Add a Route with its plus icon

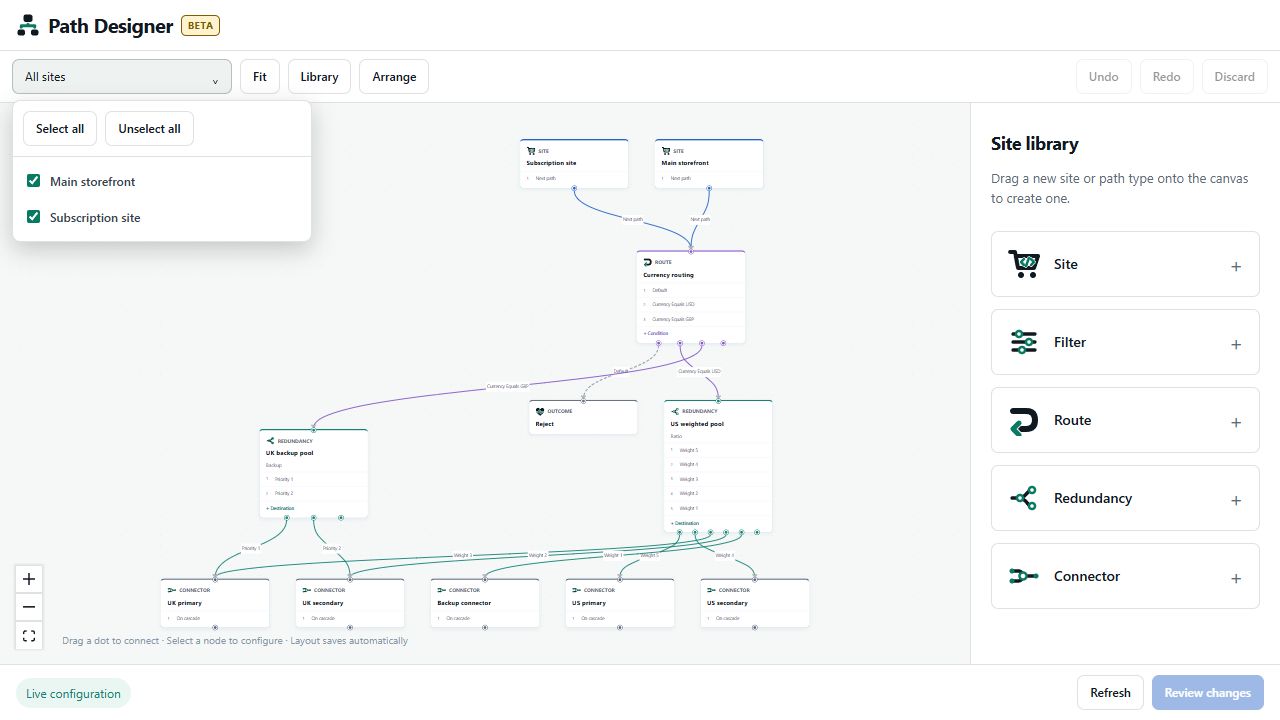1236,422
